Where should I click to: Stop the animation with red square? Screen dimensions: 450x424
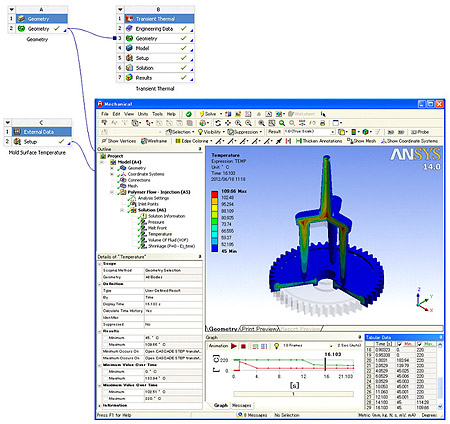pyautogui.click(x=243, y=346)
